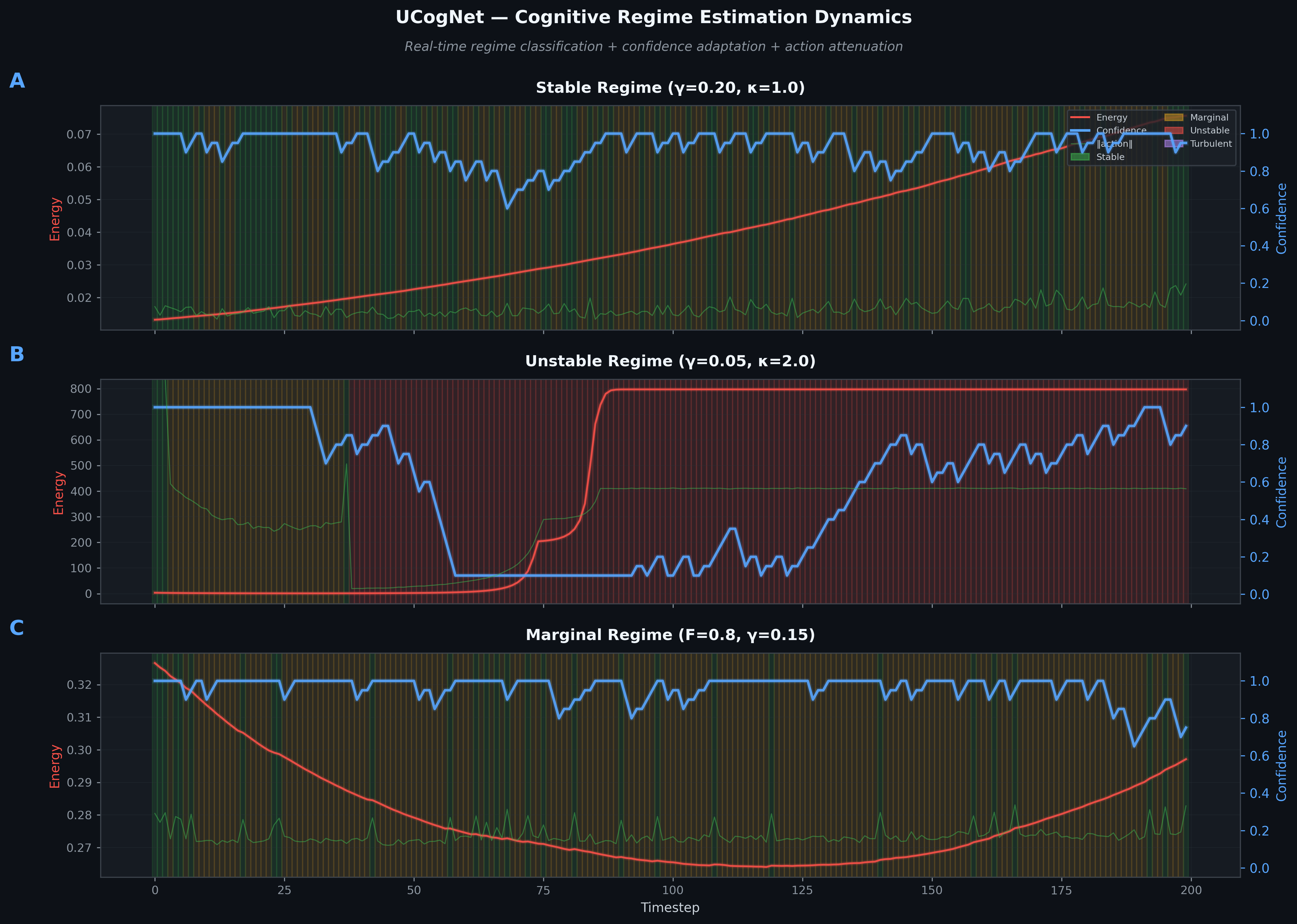Screen dimensions: 1297x924
Task: Click the 'Stable Regime (γ=0.20, κ=1.0)' title
Action: [x=671, y=88]
